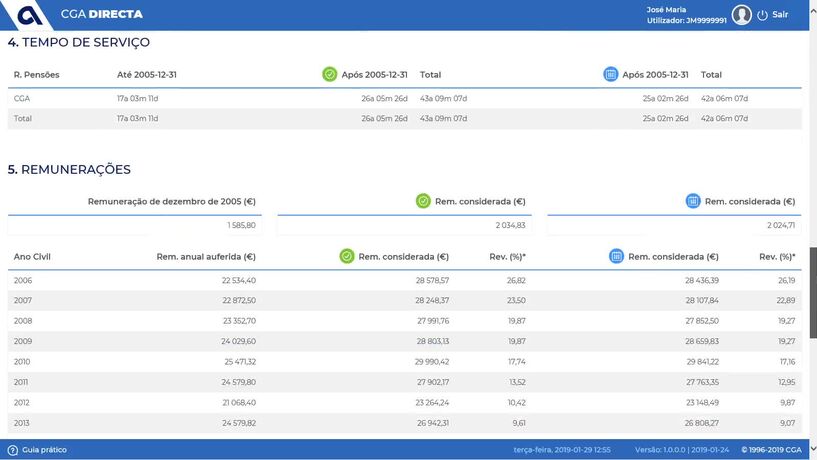Log out using the Sair link

point(780,15)
